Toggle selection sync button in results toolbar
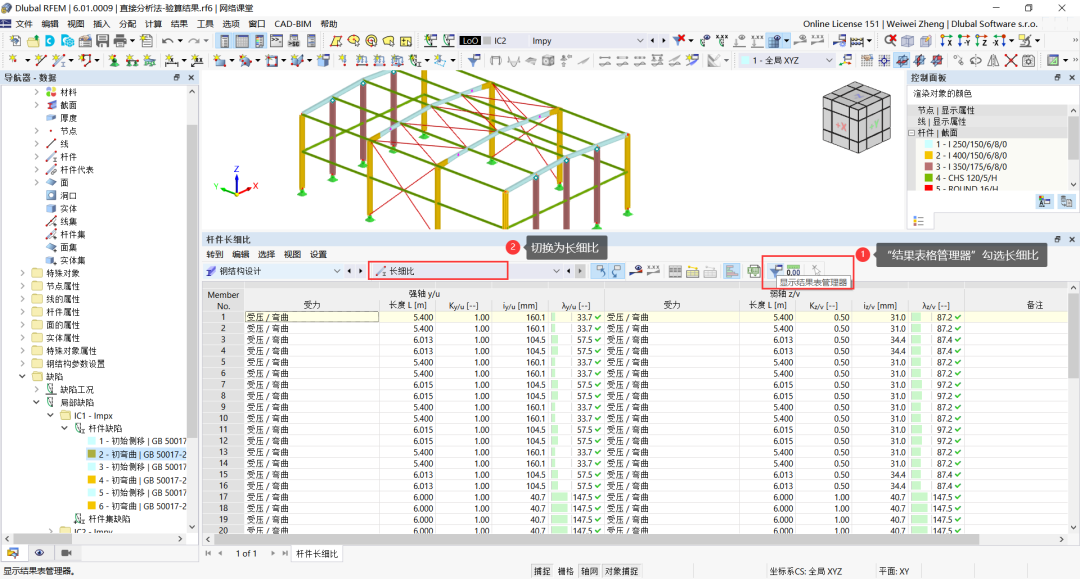The height and width of the screenshot is (579, 1080). [599, 271]
